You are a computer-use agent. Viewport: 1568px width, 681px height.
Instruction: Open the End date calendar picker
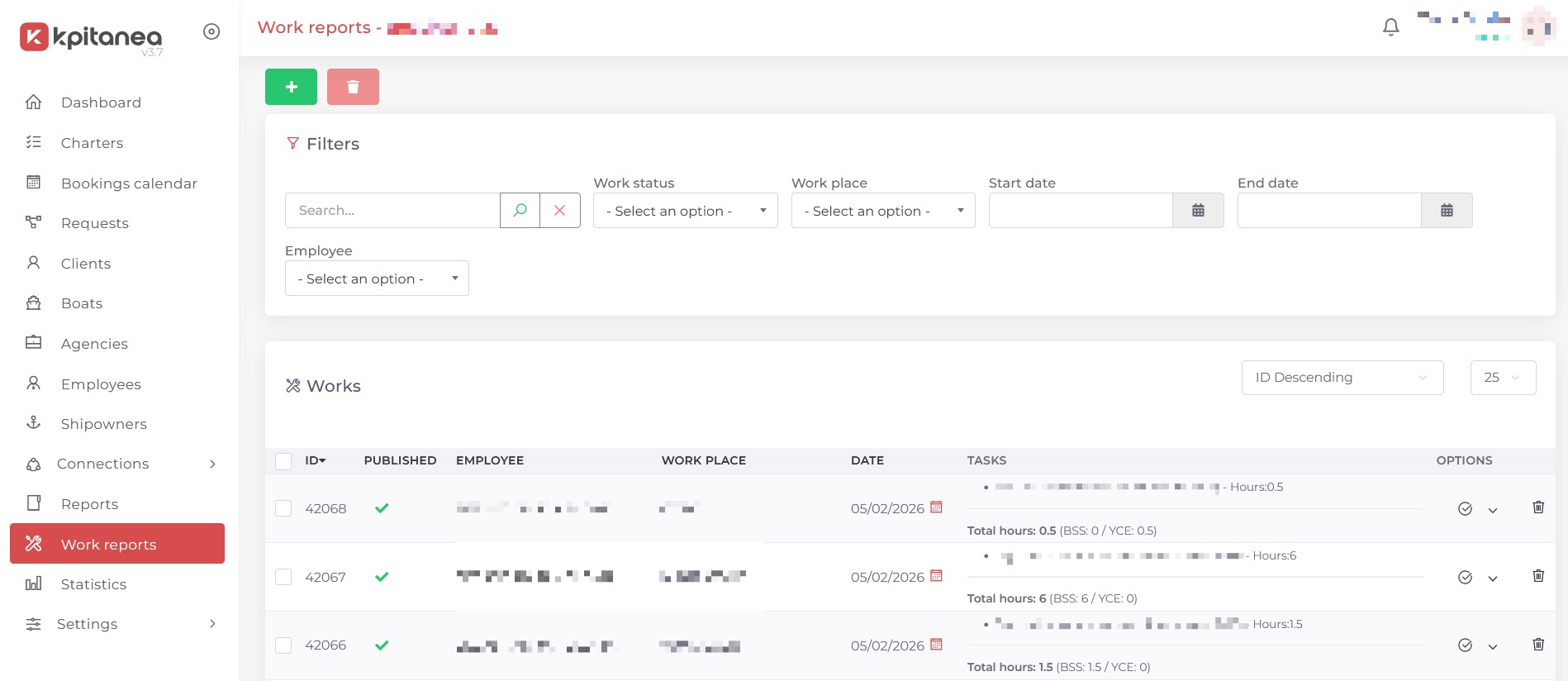click(1447, 211)
